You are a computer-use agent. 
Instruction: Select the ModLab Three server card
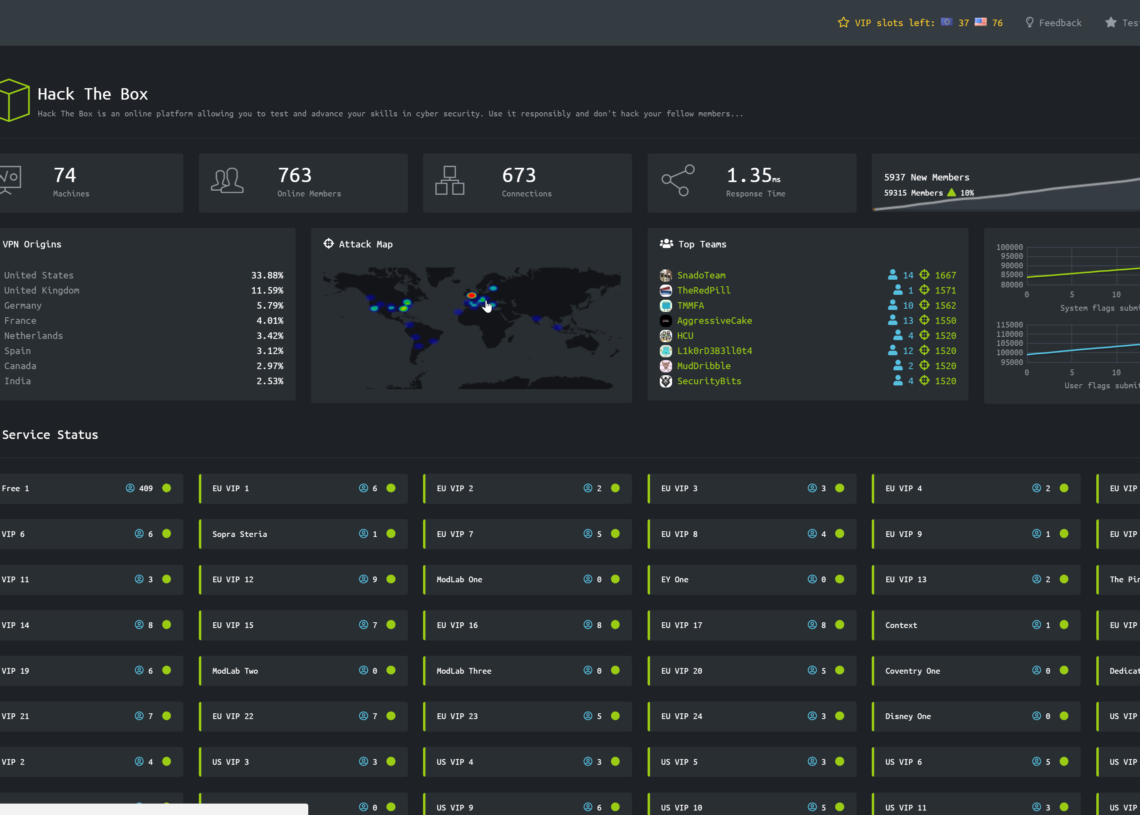(x=526, y=671)
